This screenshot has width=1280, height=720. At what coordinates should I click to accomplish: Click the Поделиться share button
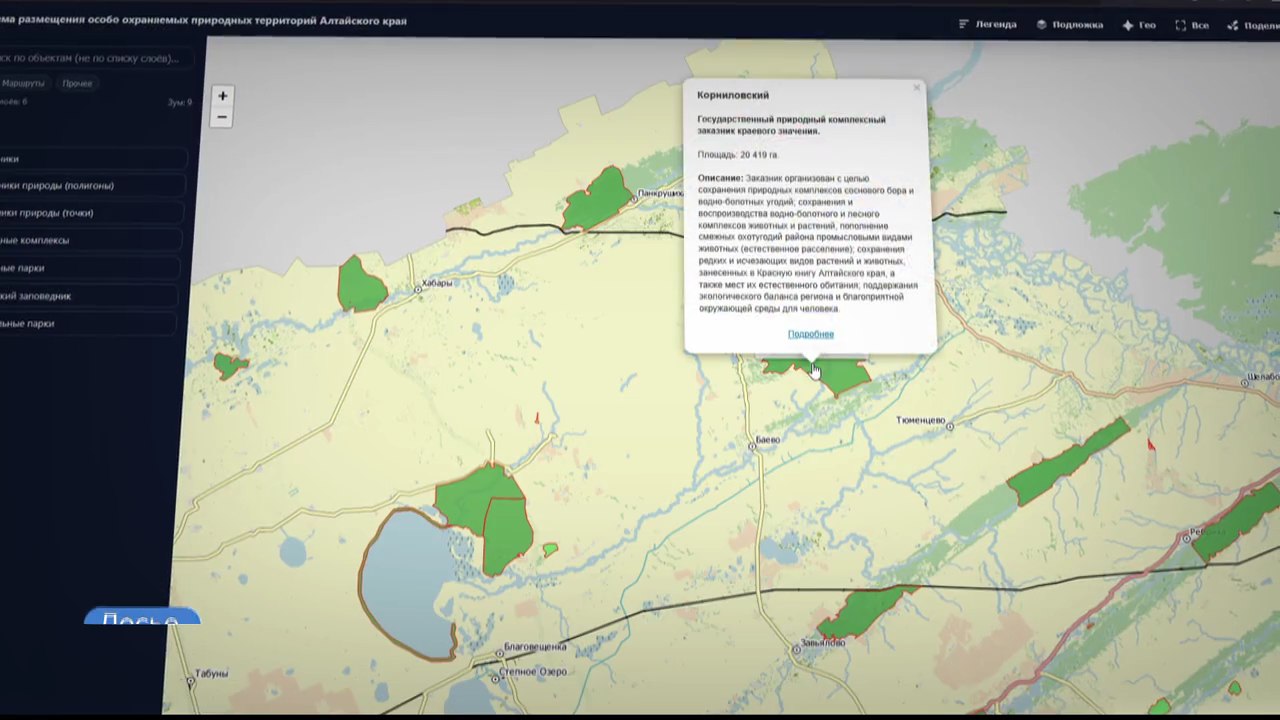tap(1254, 26)
